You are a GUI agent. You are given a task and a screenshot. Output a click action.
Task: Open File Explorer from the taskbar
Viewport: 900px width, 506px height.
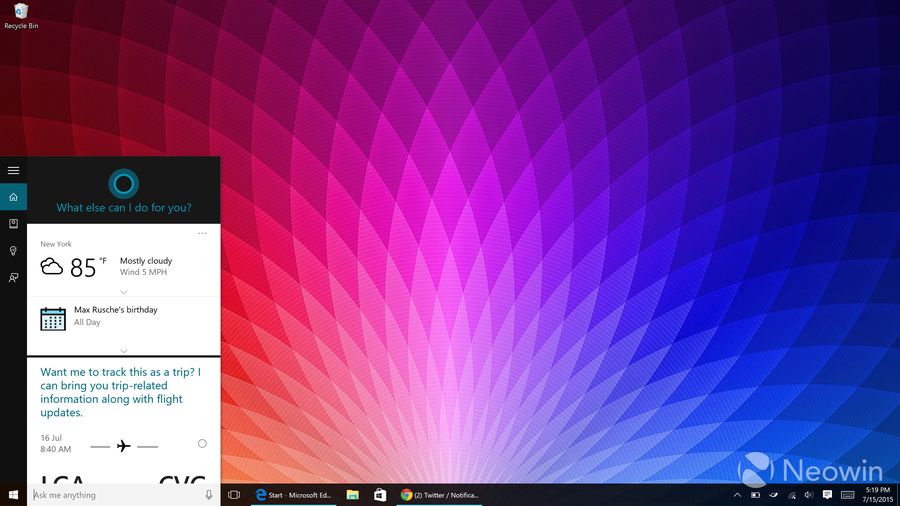point(352,495)
